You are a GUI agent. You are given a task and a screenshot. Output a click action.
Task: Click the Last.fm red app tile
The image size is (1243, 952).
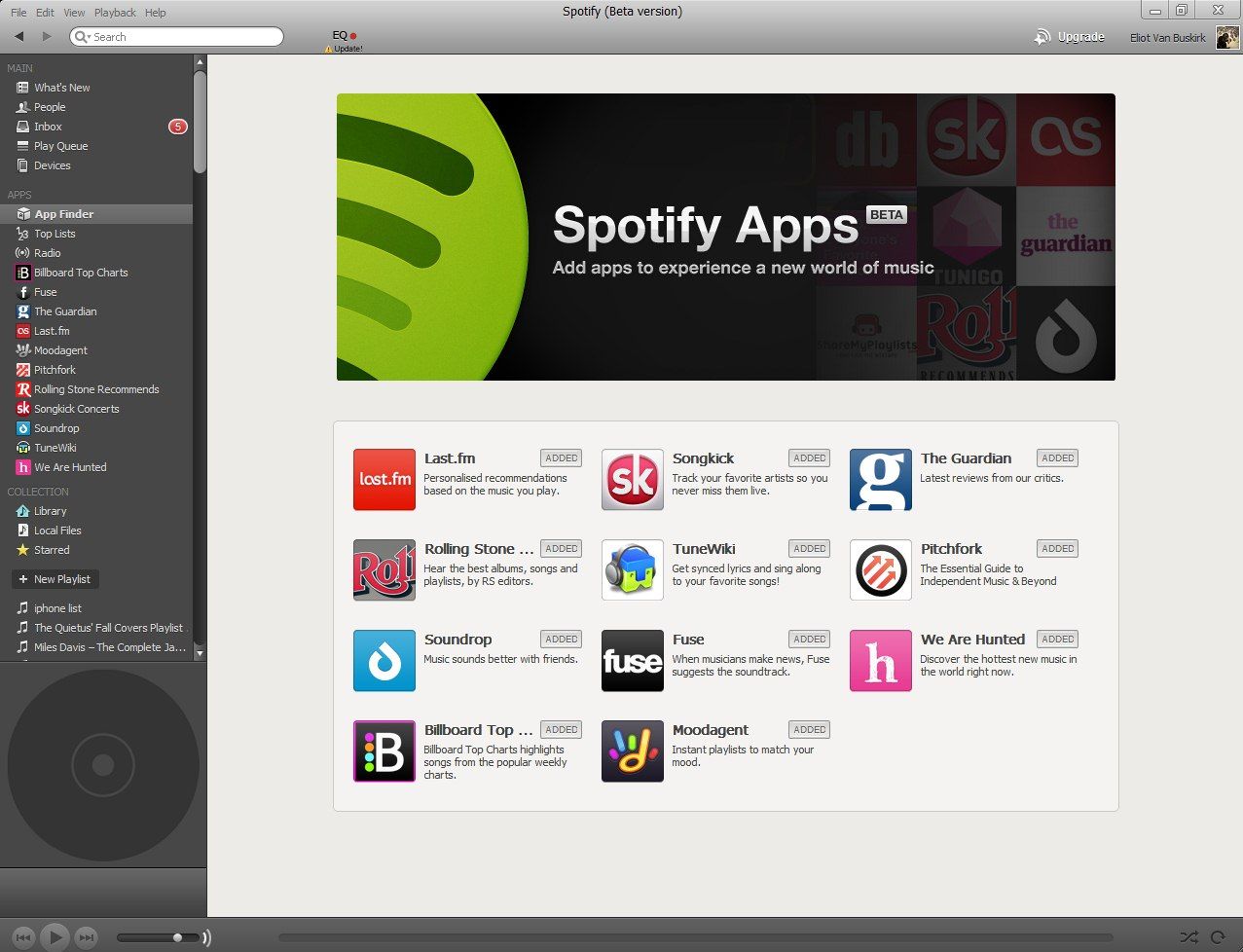tap(384, 480)
